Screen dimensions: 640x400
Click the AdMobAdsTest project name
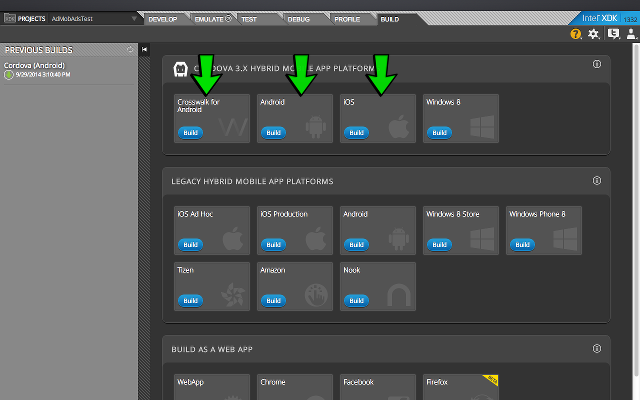[72, 19]
